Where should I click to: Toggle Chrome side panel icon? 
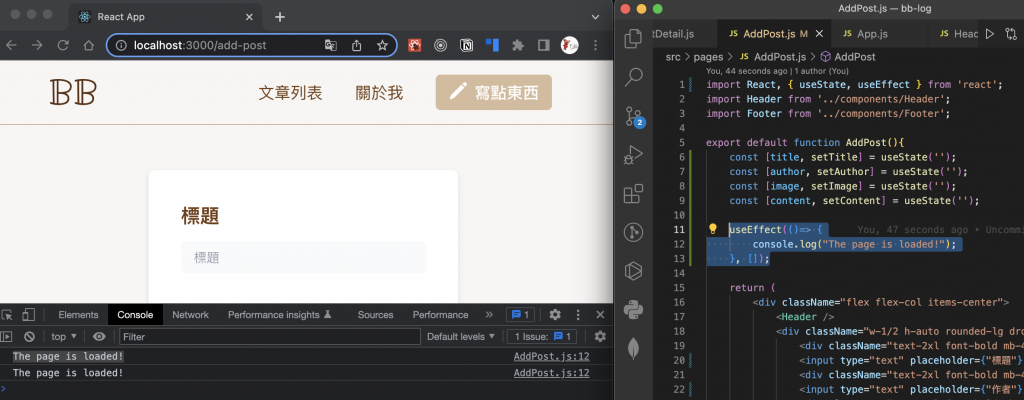pyautogui.click(x=543, y=45)
